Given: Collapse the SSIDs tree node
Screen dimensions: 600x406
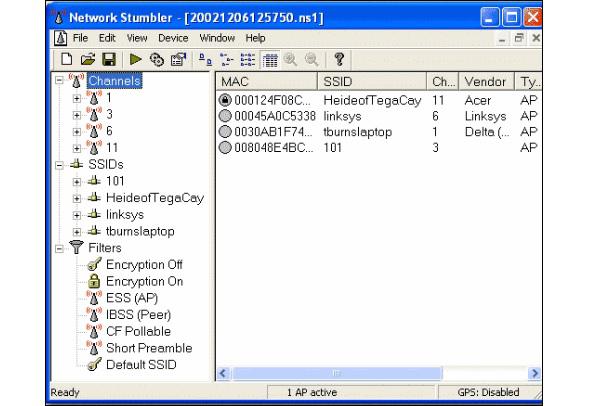Looking at the screenshot, I should [x=59, y=165].
